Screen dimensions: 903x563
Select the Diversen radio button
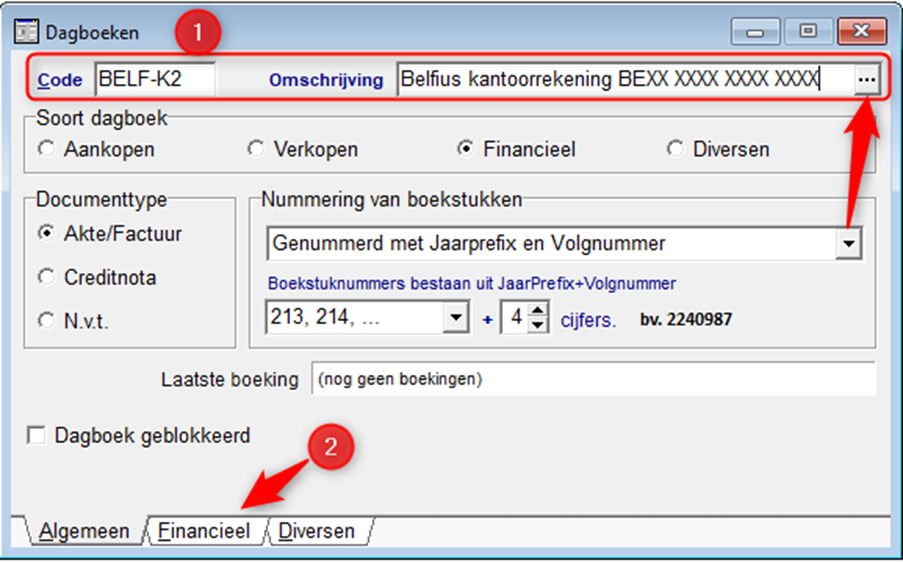(675, 149)
